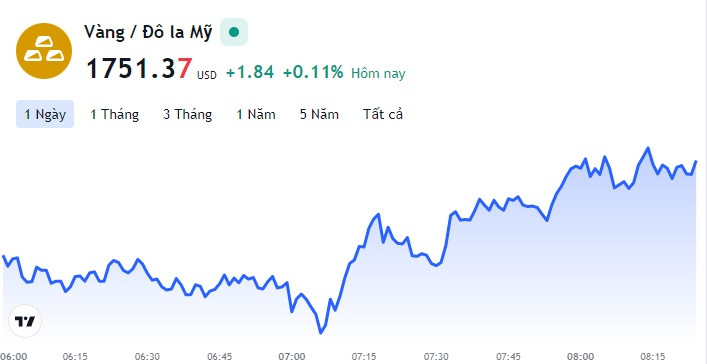The width and height of the screenshot is (707, 364).
Task: Switch to the 1 Tháng range
Action: pyautogui.click(x=115, y=114)
